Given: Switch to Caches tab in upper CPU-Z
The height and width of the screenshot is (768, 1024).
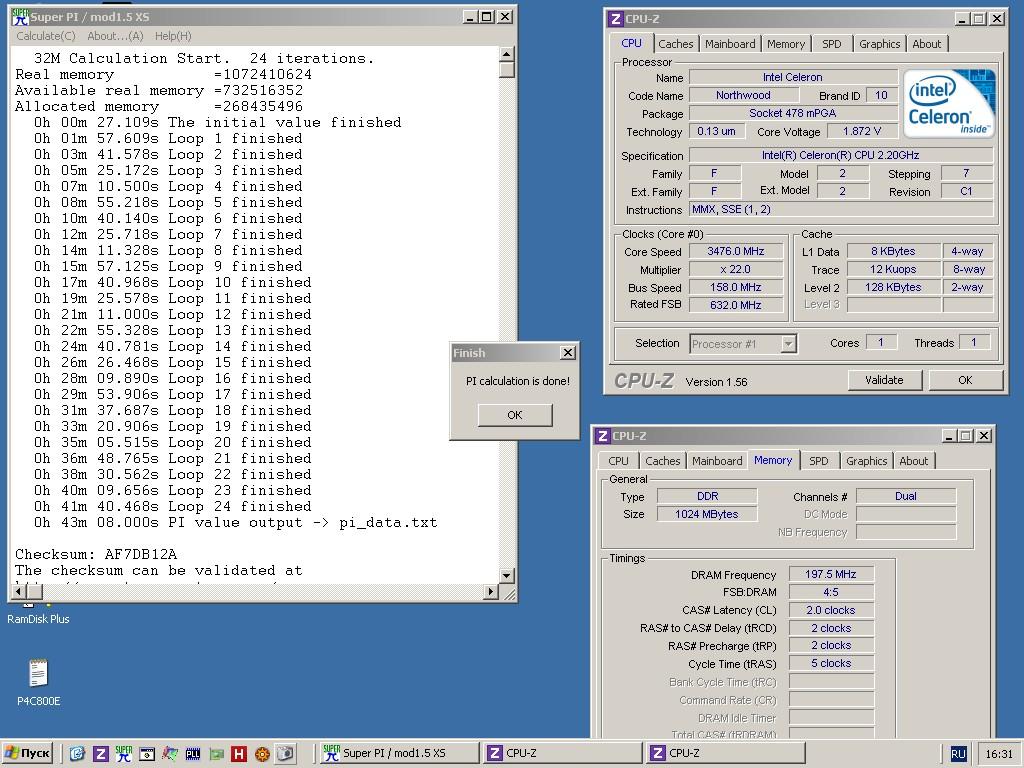Looking at the screenshot, I should (675, 44).
